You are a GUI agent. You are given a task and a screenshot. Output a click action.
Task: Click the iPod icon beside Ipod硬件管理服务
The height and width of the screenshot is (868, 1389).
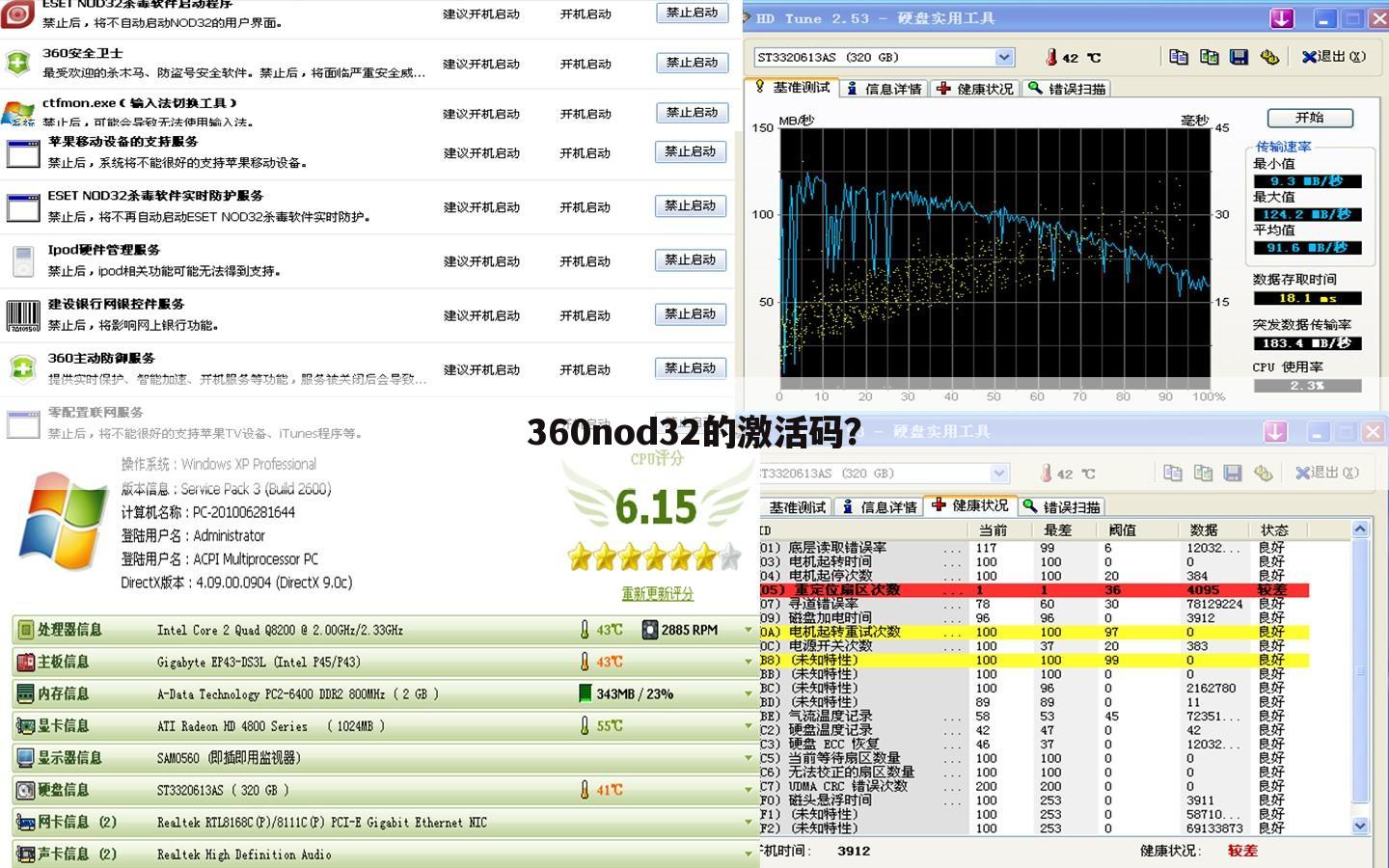point(22,260)
